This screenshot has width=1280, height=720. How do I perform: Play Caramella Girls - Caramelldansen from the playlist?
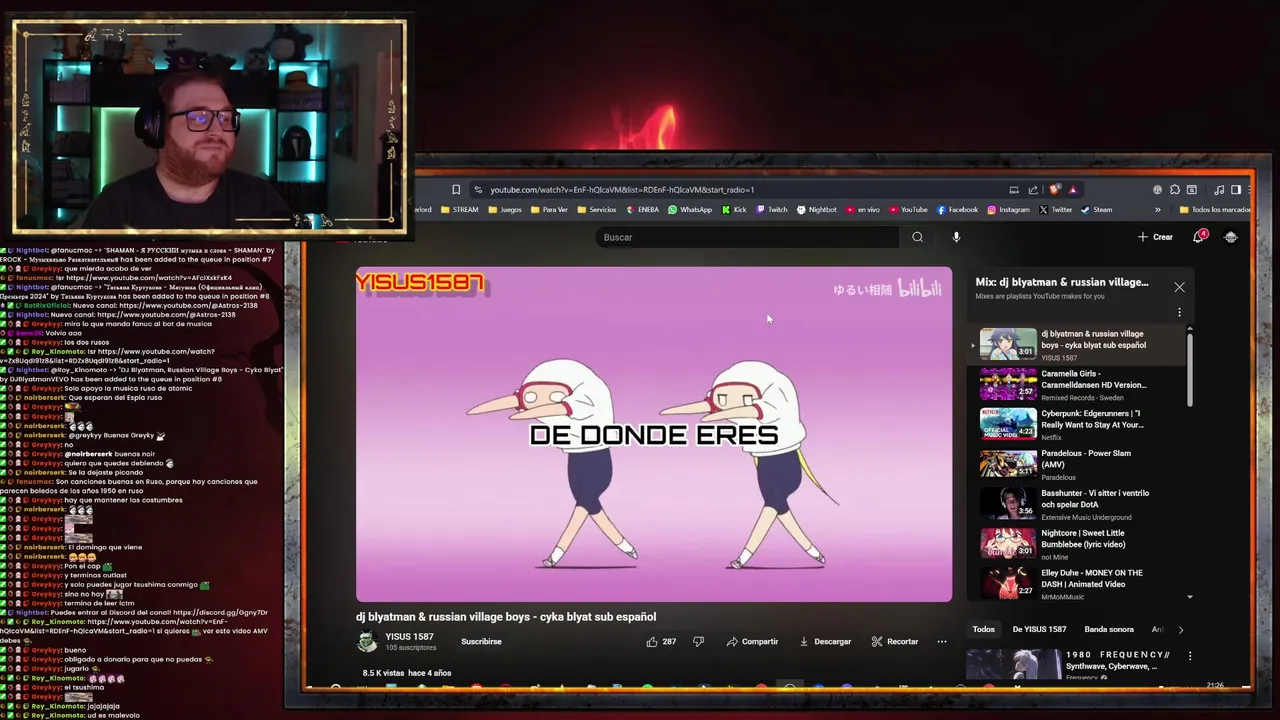point(1076,384)
